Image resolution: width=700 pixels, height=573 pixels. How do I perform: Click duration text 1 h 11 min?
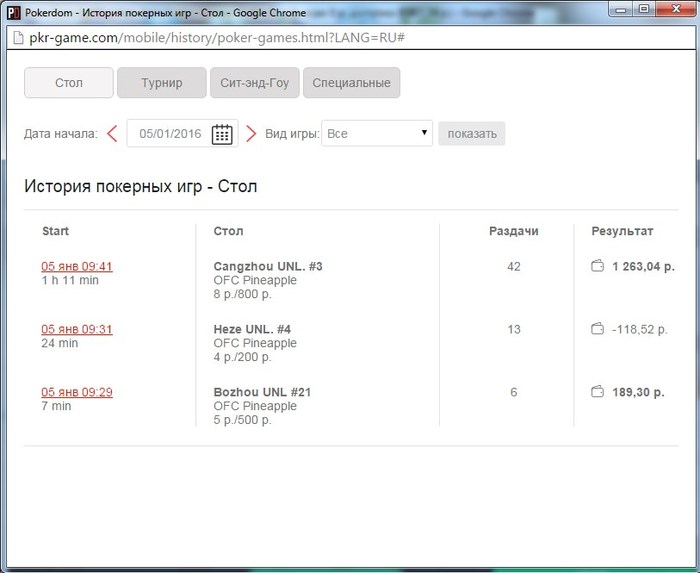tap(70, 280)
